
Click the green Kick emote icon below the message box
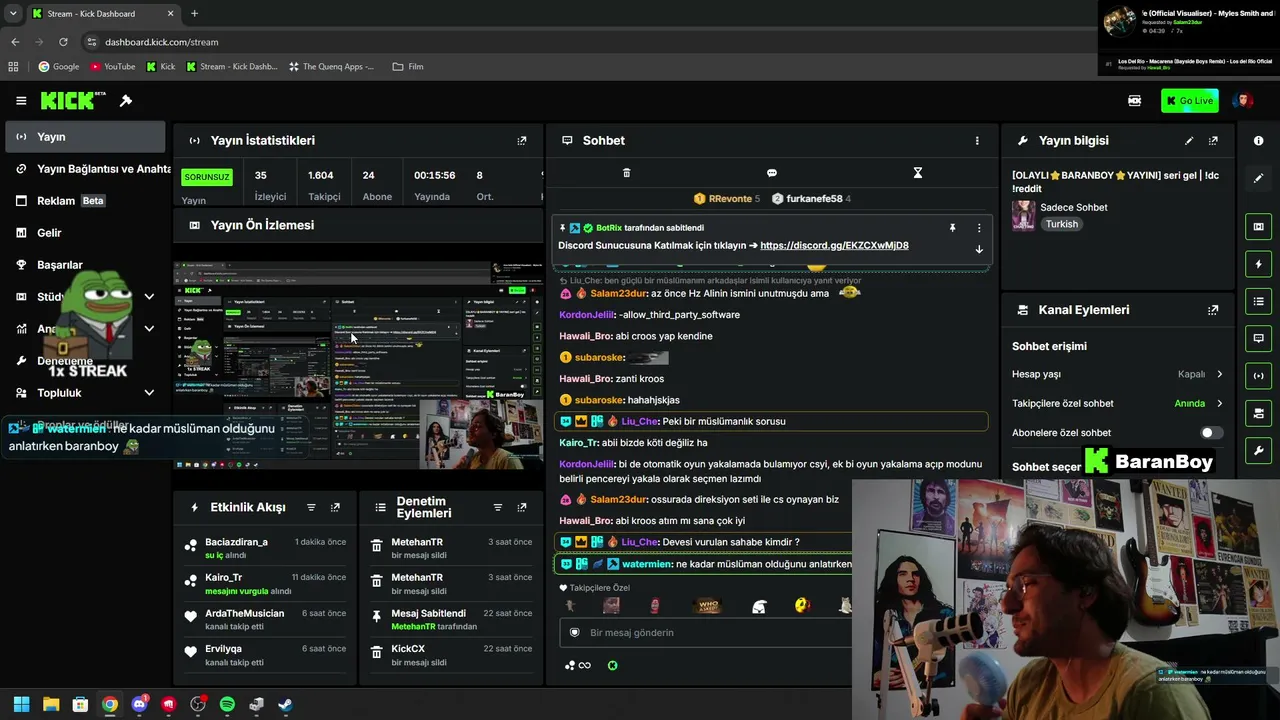click(613, 665)
